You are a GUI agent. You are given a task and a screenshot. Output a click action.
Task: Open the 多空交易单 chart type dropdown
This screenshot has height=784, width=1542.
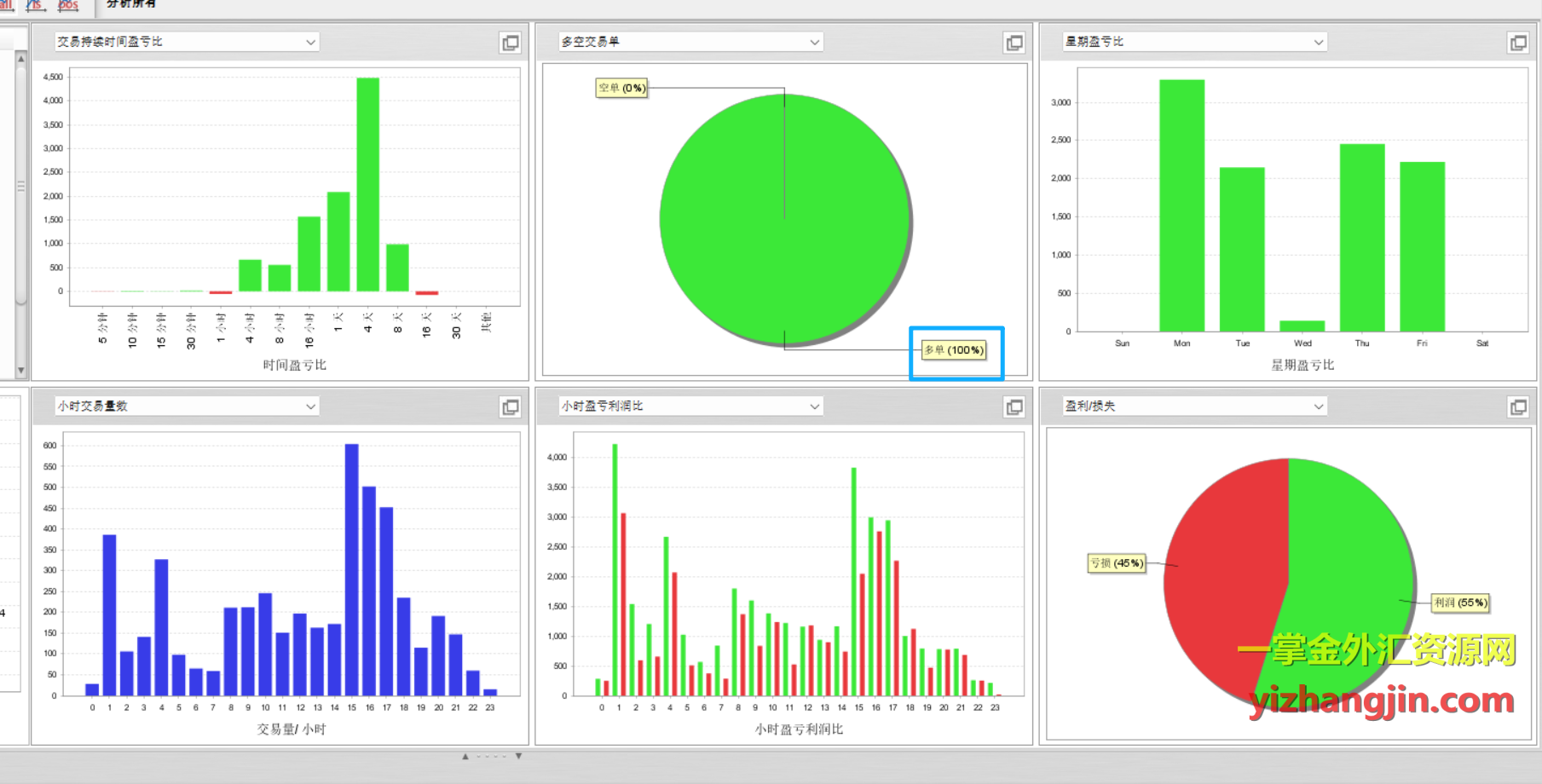814,42
